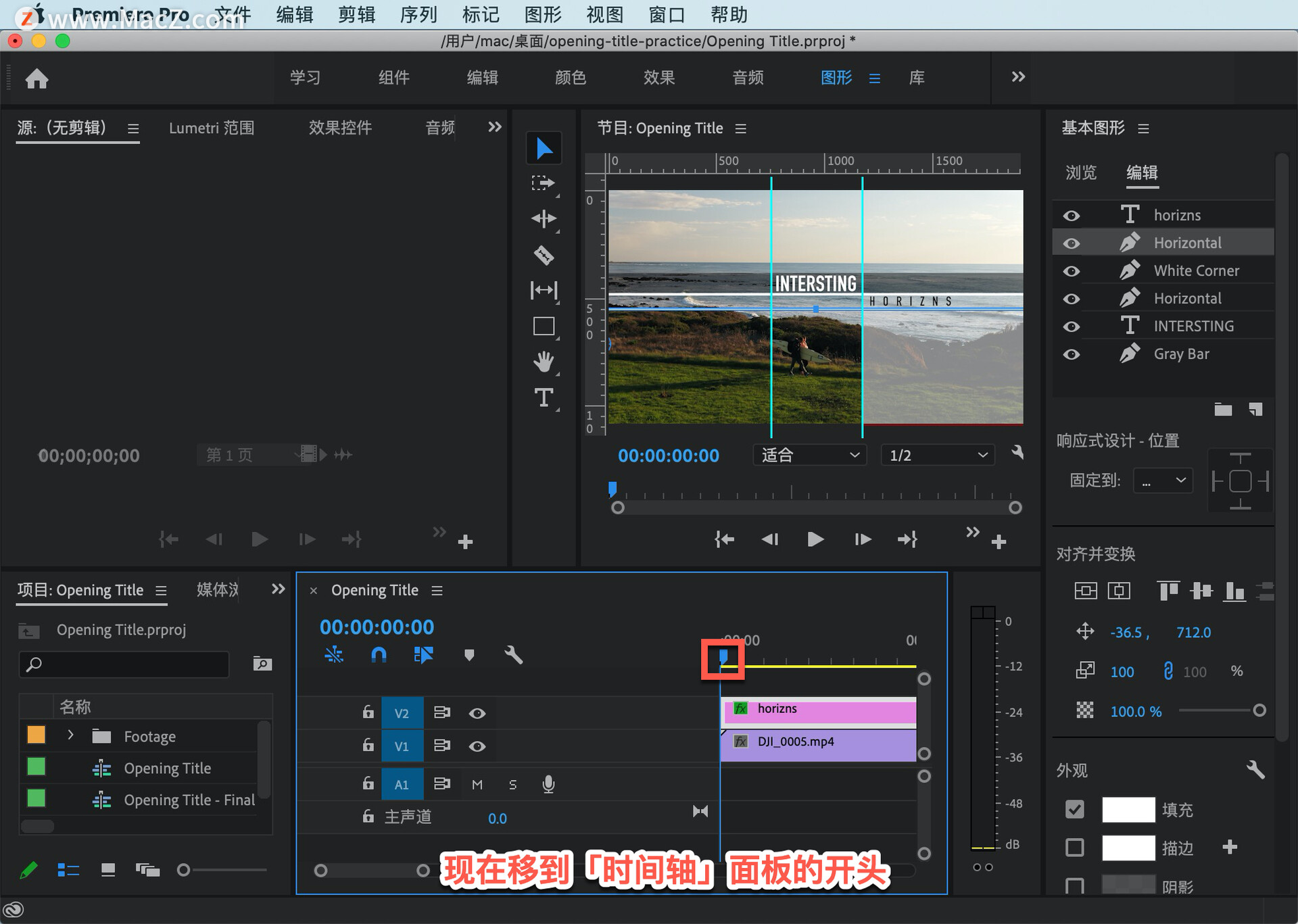Viewport: 1298px width, 924px height.
Task: Toggle V2 track output eye
Action: click(477, 713)
